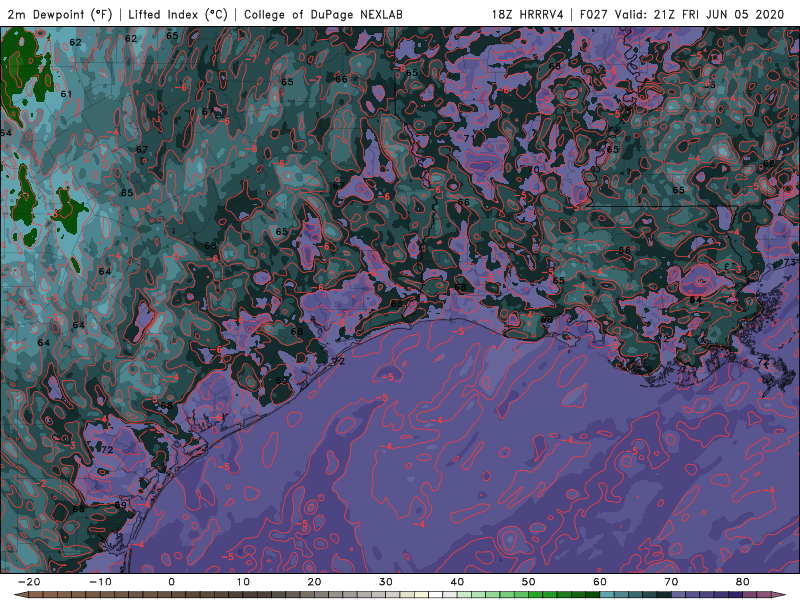The height and width of the screenshot is (600, 800).
Task: Click the "-8" lifted index contour label
Action: (400, 68)
